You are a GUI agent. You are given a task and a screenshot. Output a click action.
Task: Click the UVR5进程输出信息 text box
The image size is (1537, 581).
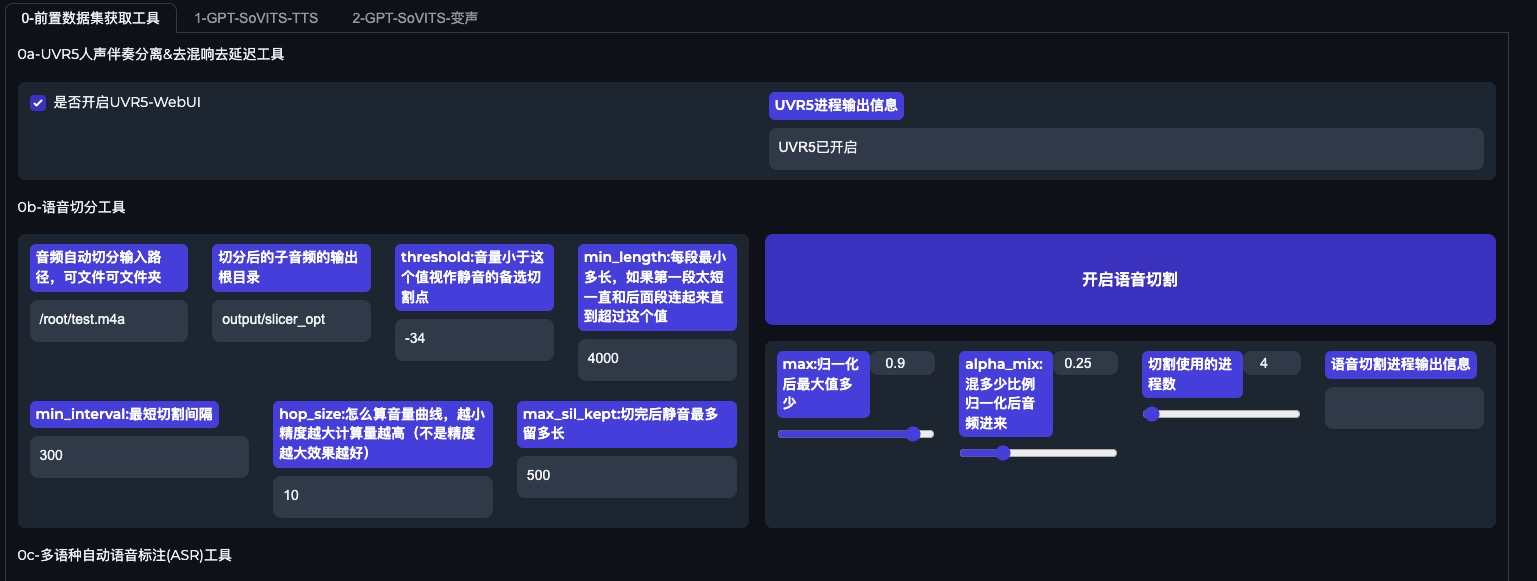point(1125,148)
